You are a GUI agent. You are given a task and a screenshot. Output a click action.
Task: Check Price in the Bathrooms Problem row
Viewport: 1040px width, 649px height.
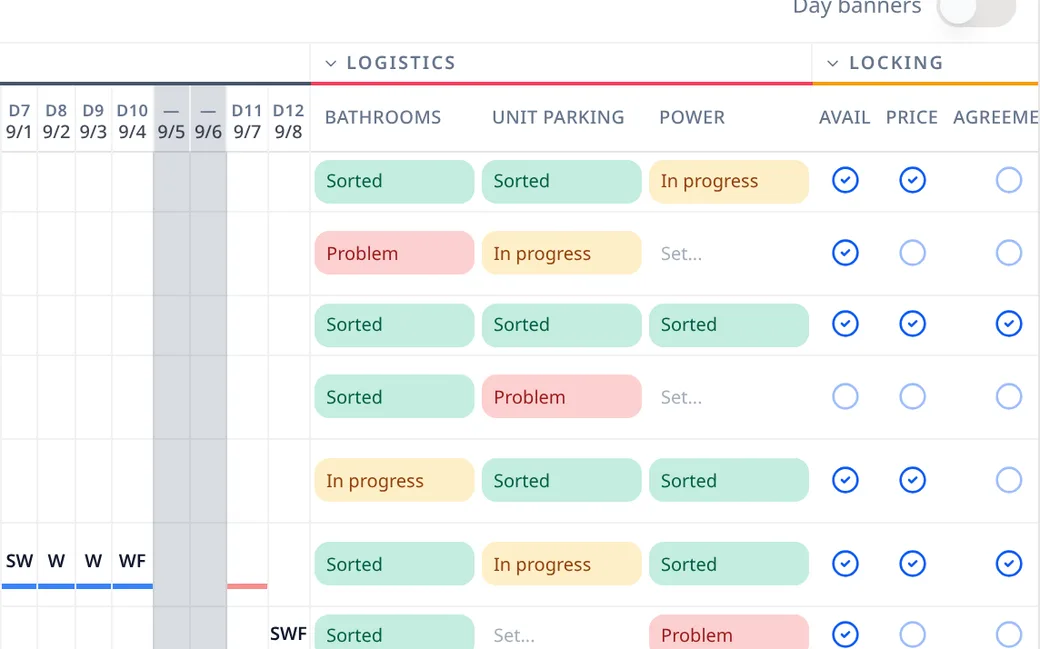click(x=913, y=253)
